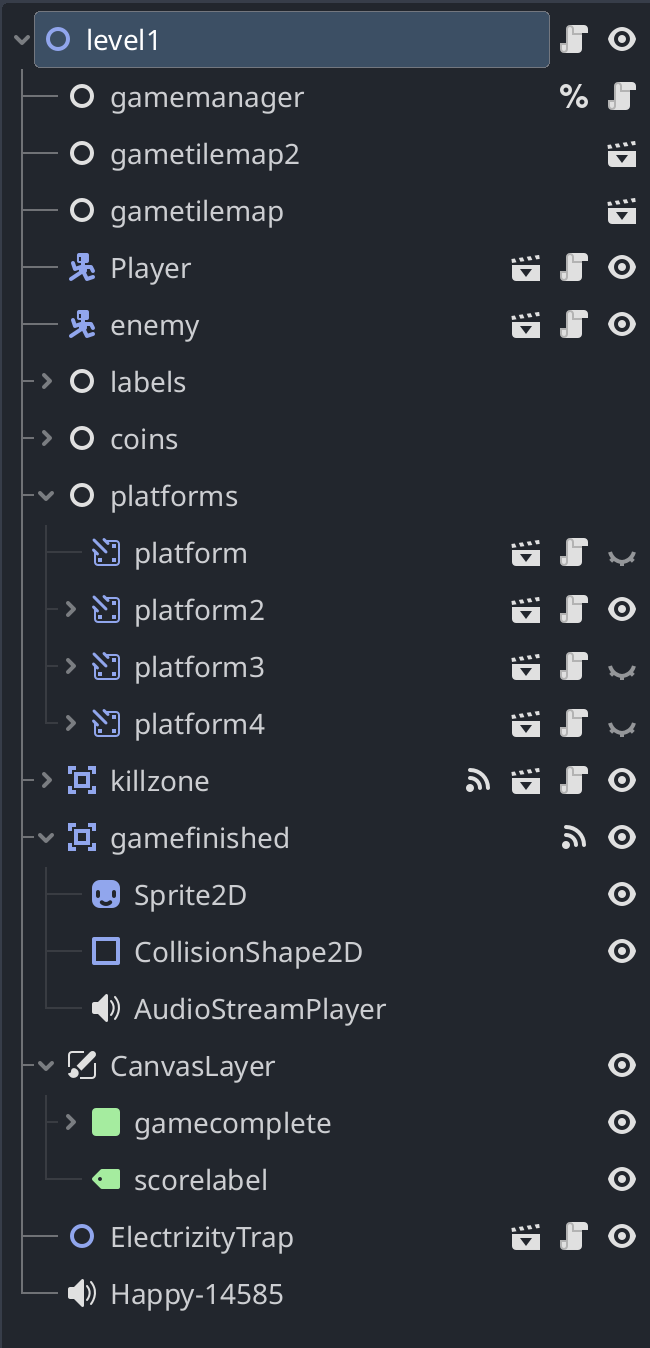Expand the coins node
The height and width of the screenshot is (1348, 650).
tap(46, 439)
